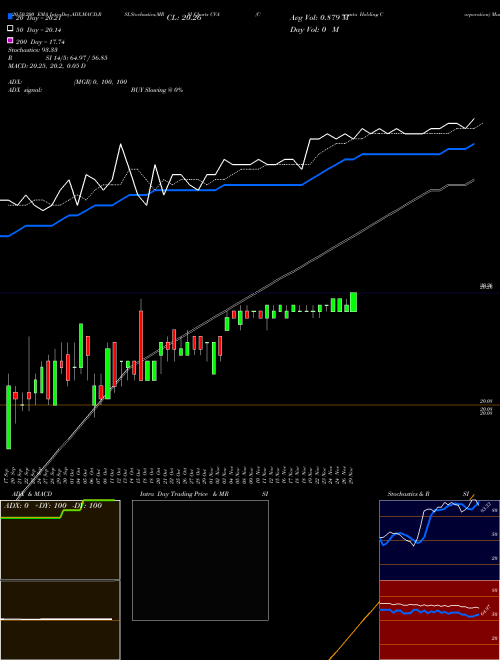Click the 'Day Vol: 0 M' text
The image size is (500, 660).
coord(314,29)
